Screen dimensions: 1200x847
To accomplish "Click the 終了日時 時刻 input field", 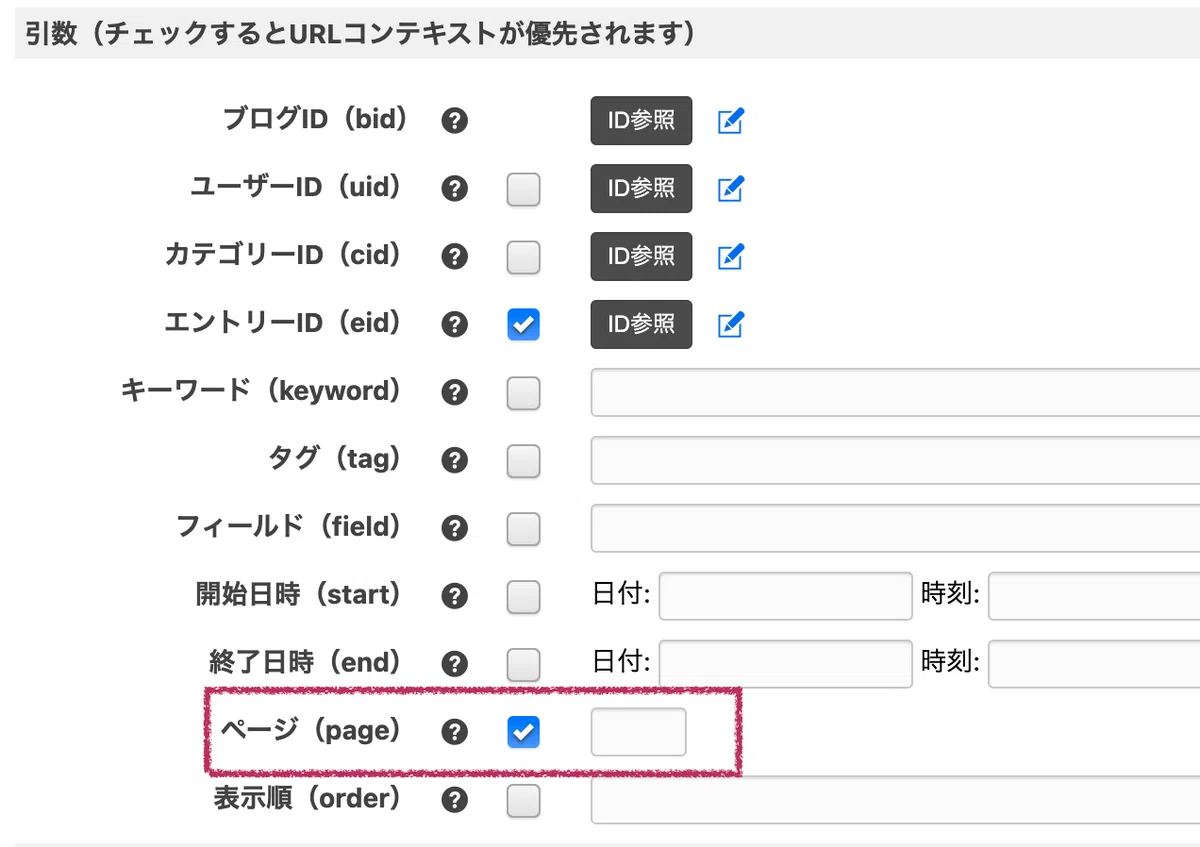I will [1094, 664].
